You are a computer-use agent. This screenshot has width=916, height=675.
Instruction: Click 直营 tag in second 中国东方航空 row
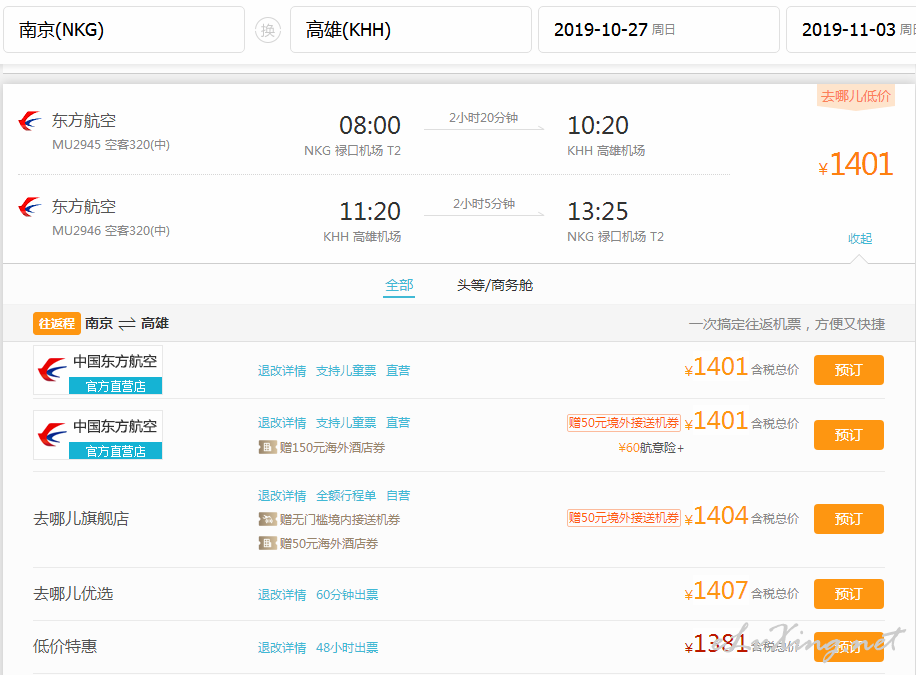click(x=398, y=423)
